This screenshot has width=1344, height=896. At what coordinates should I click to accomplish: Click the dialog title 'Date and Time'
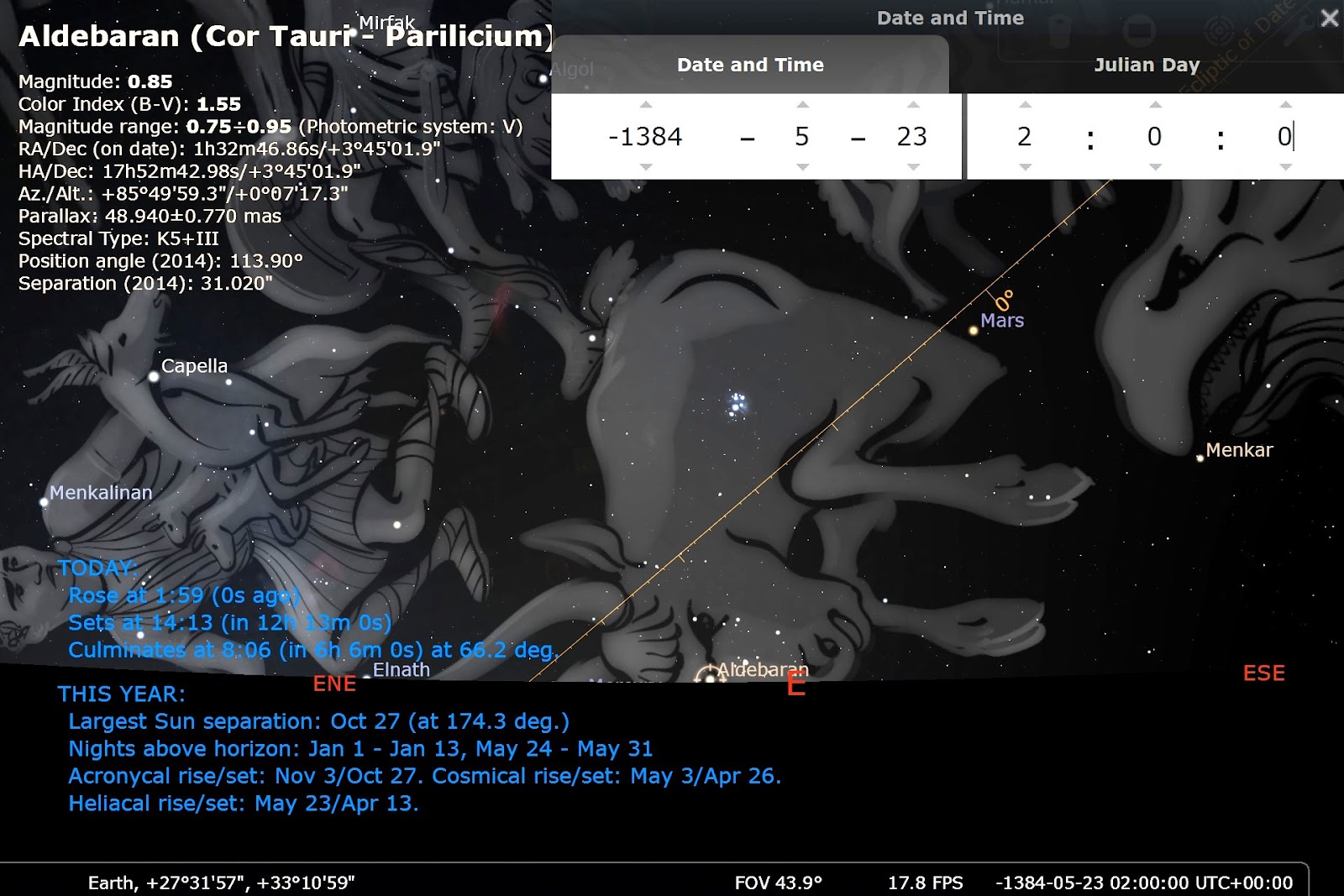[950, 18]
